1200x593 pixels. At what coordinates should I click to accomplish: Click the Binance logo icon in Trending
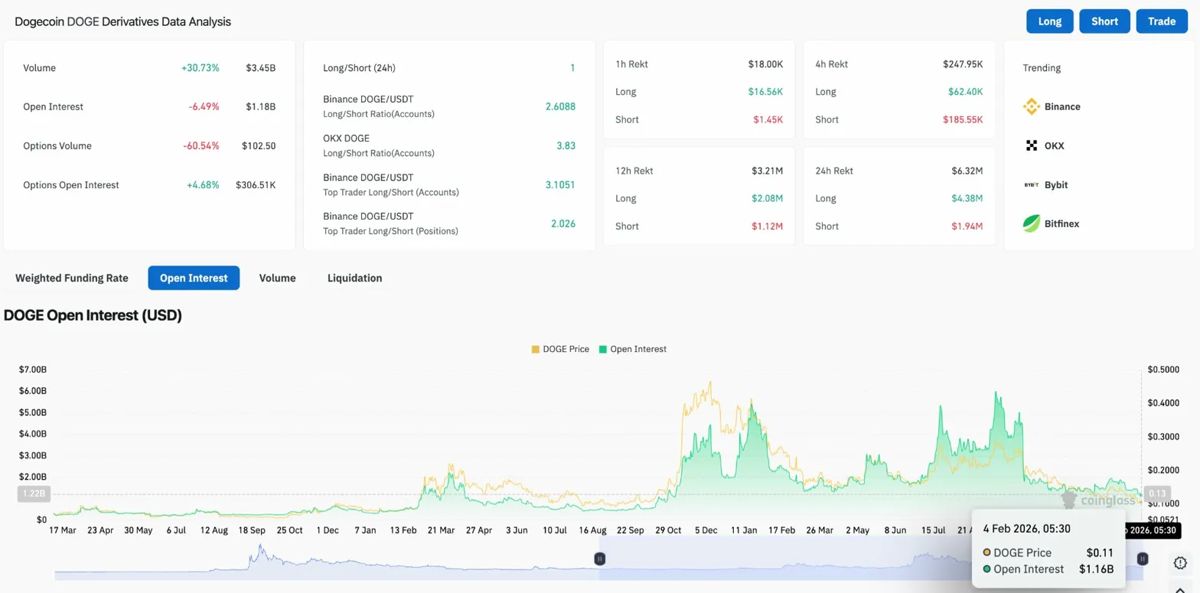tap(1031, 107)
